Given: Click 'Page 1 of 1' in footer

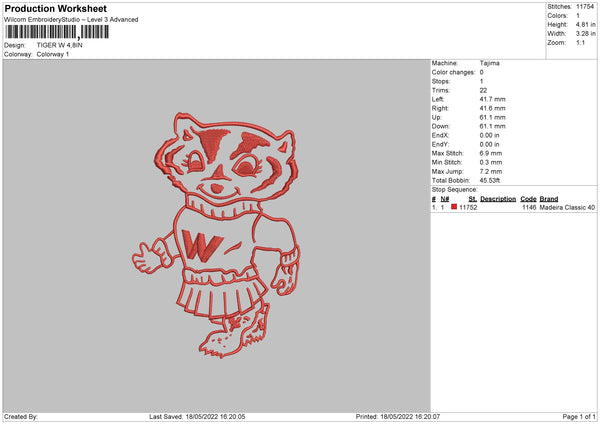Looking at the screenshot, I should tap(579, 417).
